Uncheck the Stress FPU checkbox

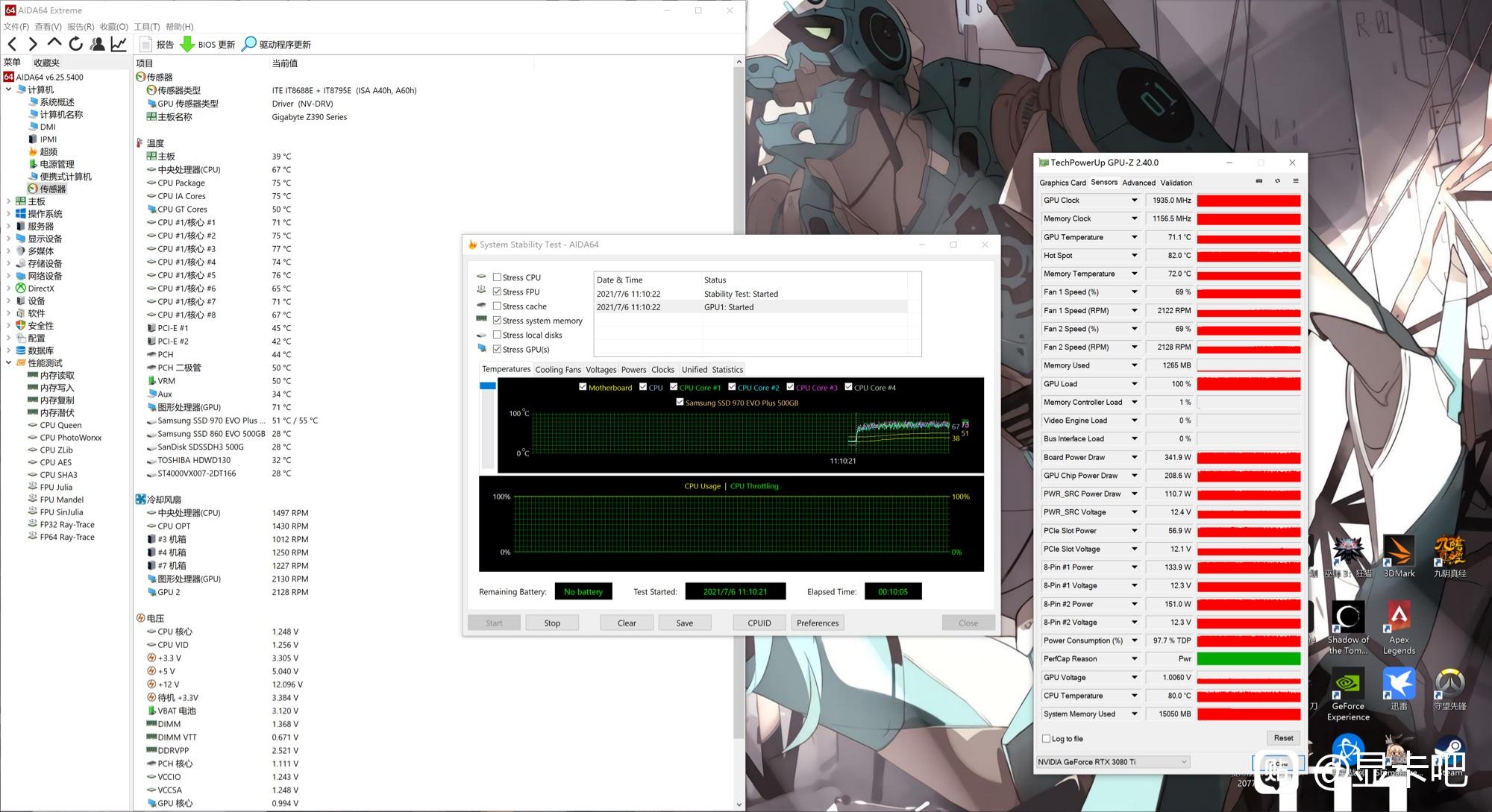pos(497,292)
